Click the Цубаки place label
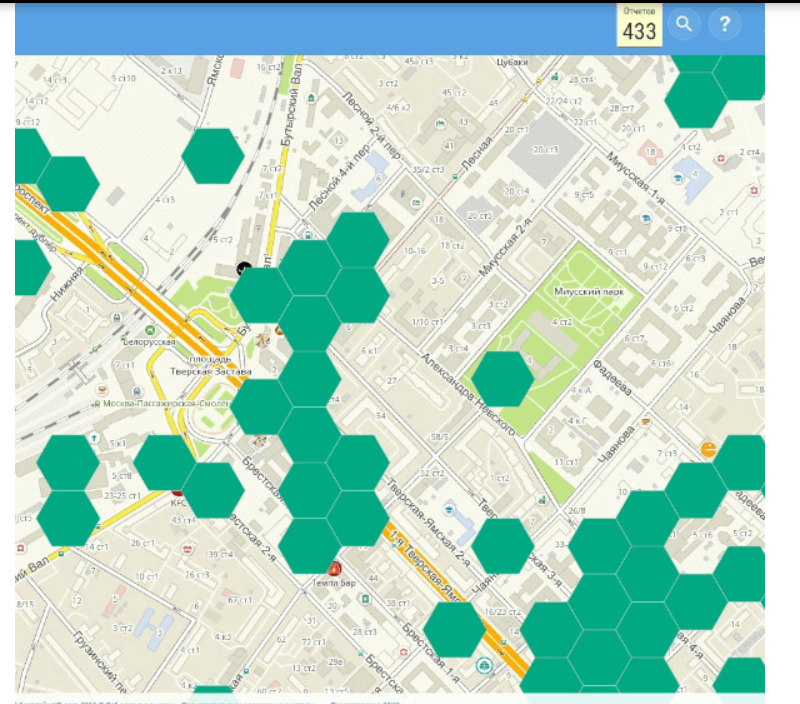This screenshot has height=704, width=800. (x=512, y=62)
